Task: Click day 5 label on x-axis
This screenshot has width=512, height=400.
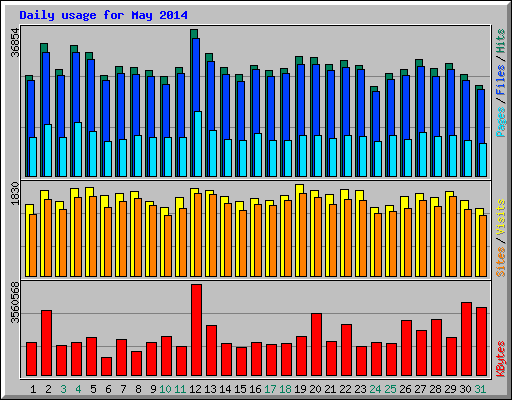Action: pyautogui.click(x=93, y=389)
